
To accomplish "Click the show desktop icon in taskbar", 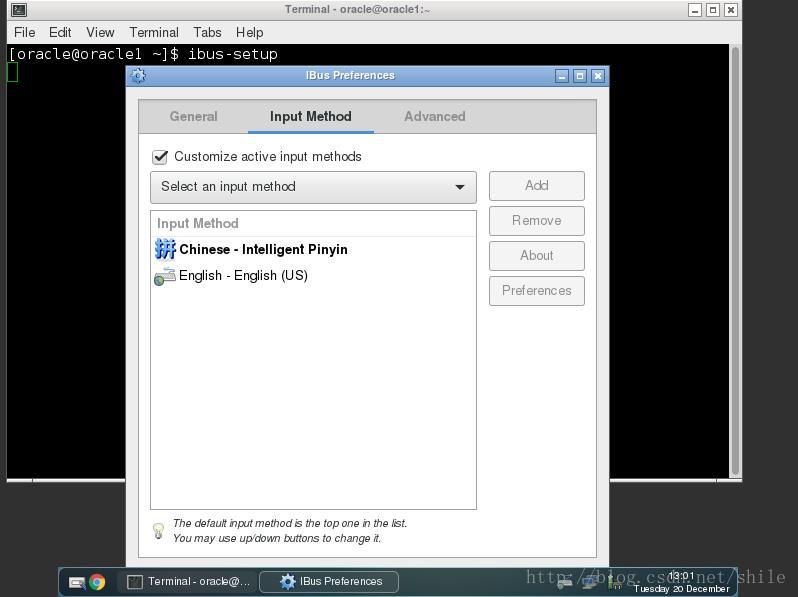I will pos(77,582).
